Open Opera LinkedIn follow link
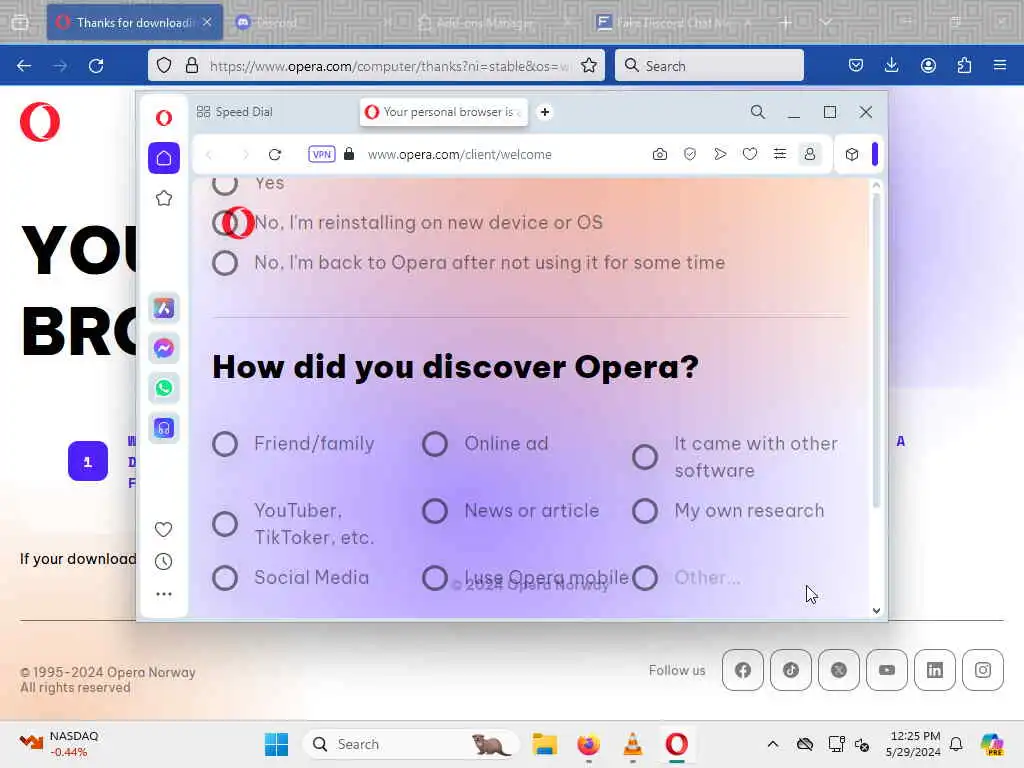Viewport: 1024px width, 768px height. [935, 670]
